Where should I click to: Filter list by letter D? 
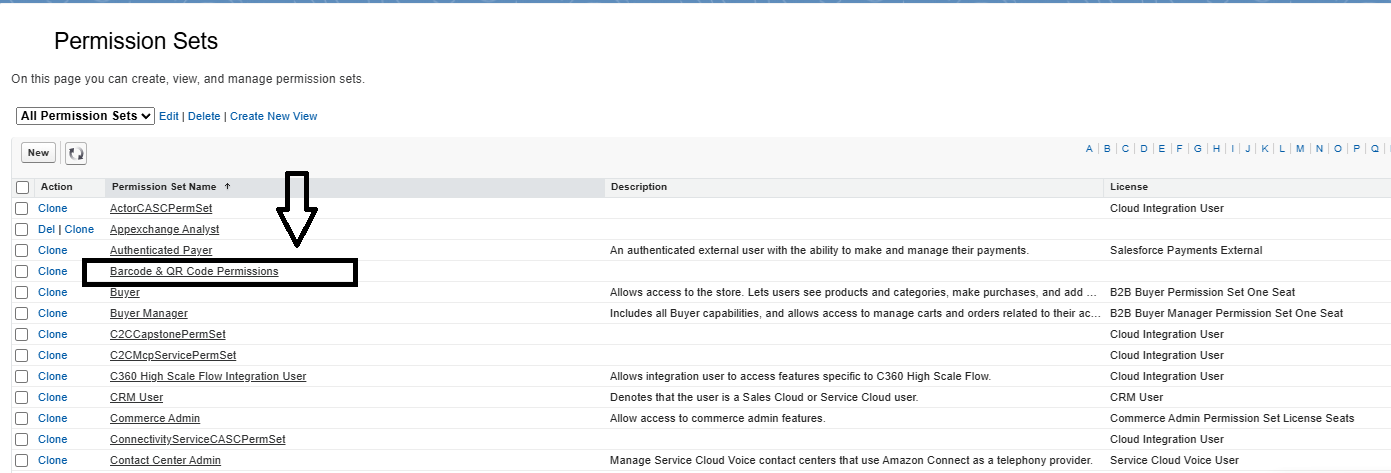(1144, 149)
